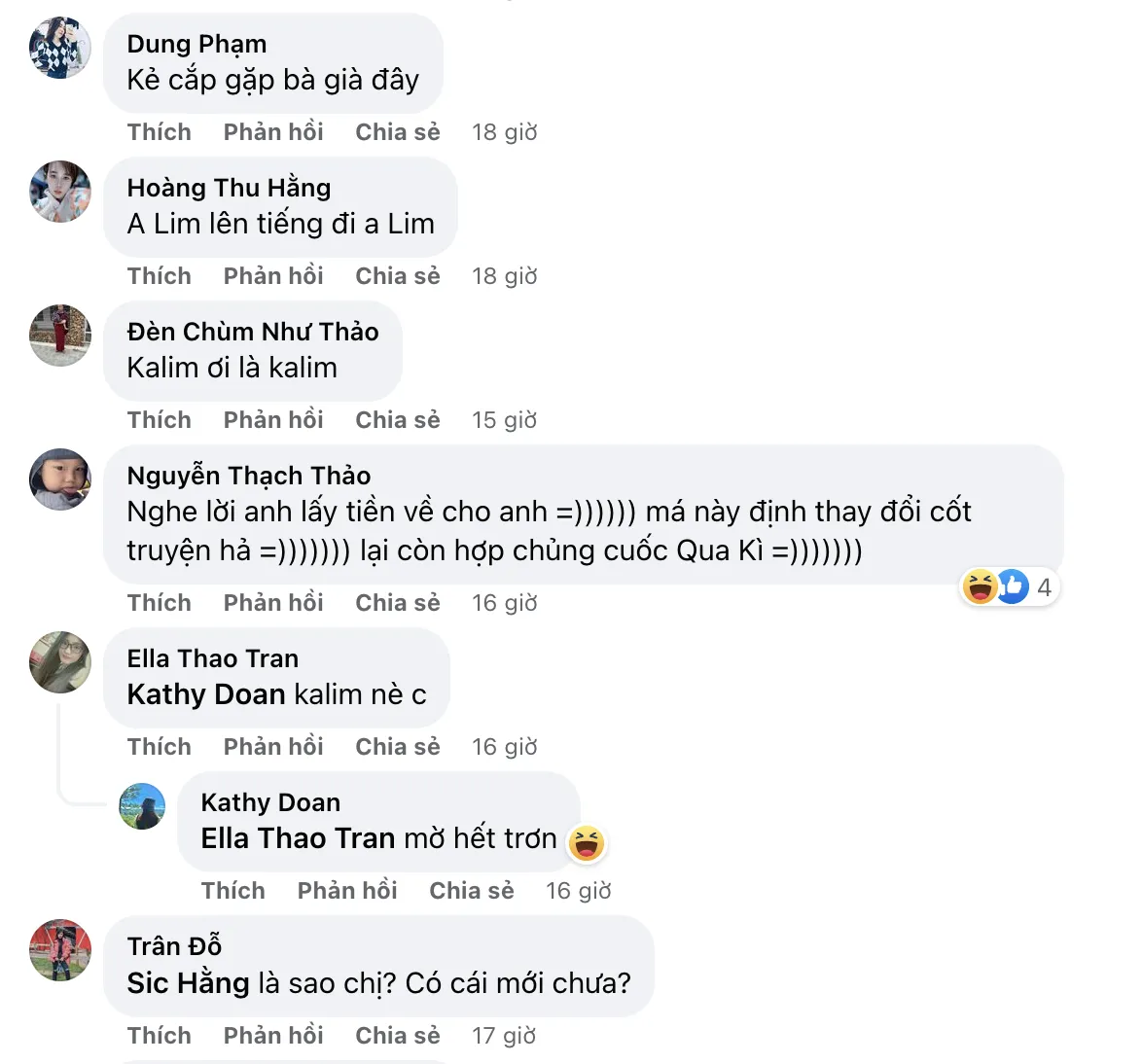Reply to Hoàng Thu Hằng's comment
This screenshot has height=1064, width=1142.
point(273,276)
